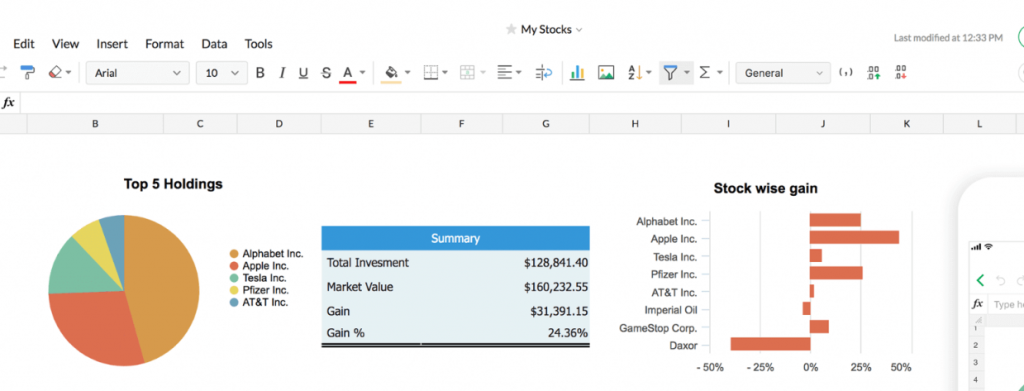Toggle italic formatting

[282, 73]
